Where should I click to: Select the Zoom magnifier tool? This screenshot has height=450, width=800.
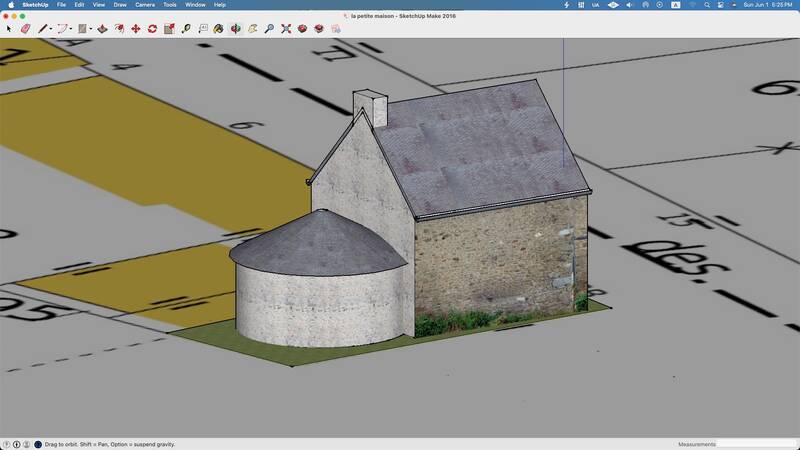[269, 29]
